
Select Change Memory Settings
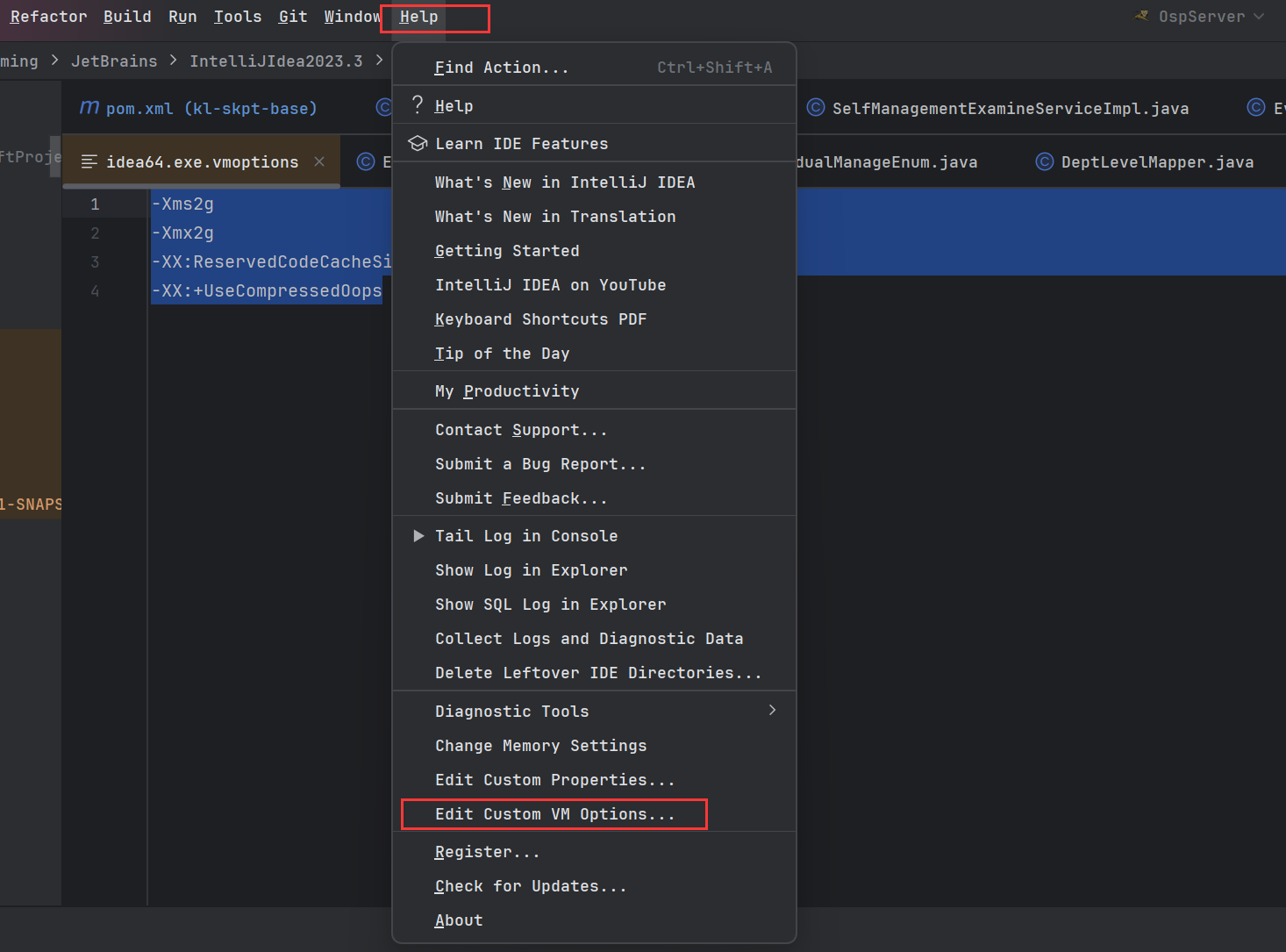(x=594, y=746)
